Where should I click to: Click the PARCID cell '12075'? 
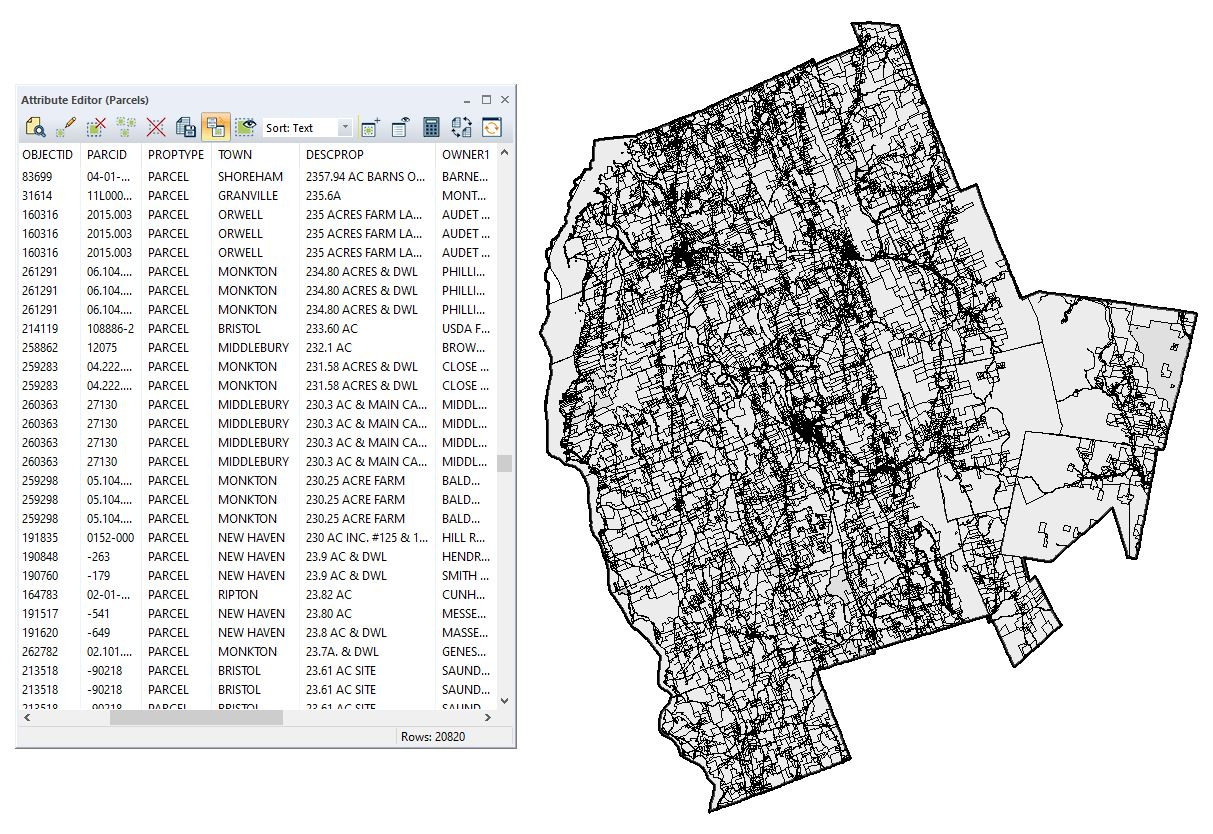(102, 348)
